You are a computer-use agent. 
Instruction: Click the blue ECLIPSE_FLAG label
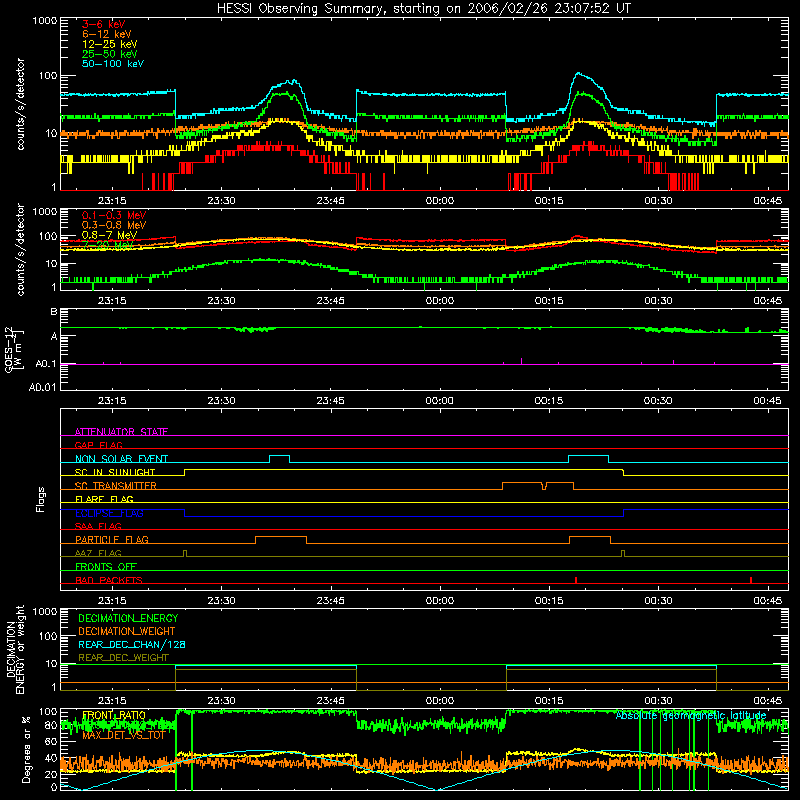point(109,513)
